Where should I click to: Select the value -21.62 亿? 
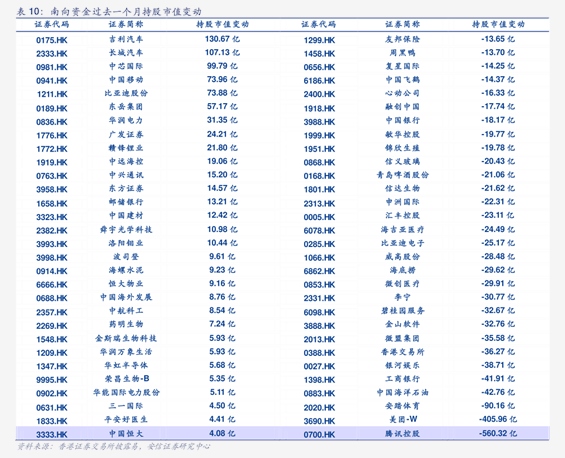coord(498,188)
